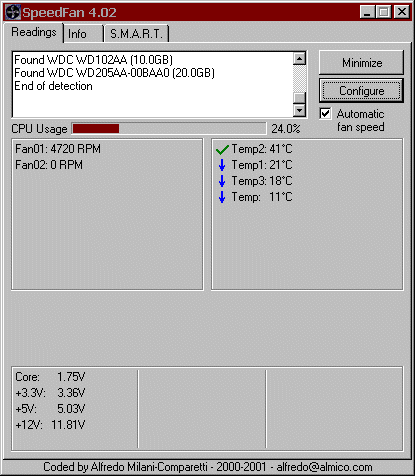Click the blue down arrow beside Temp1
This screenshot has height=476, width=415.
click(x=222, y=165)
